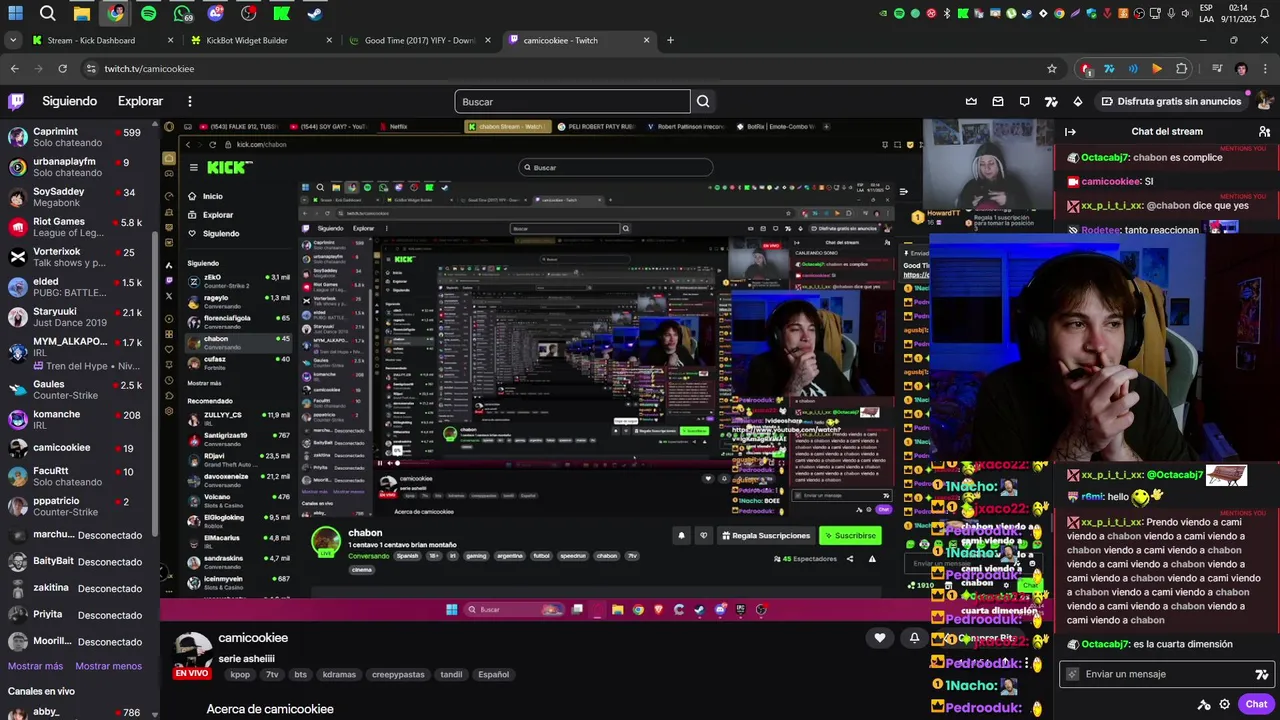This screenshot has width=1280, height=720.
Task: Open chat settings gear icon
Action: [1225, 704]
